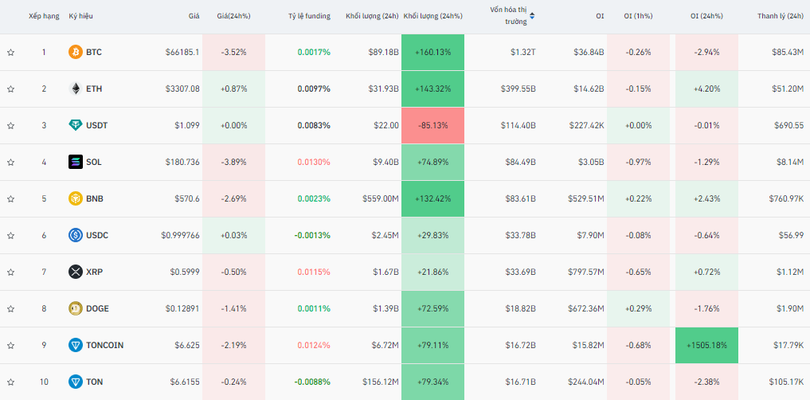Click the green +1505.18% TONCOIN OI cell
Screen dimensions: 810x400
tap(707, 346)
